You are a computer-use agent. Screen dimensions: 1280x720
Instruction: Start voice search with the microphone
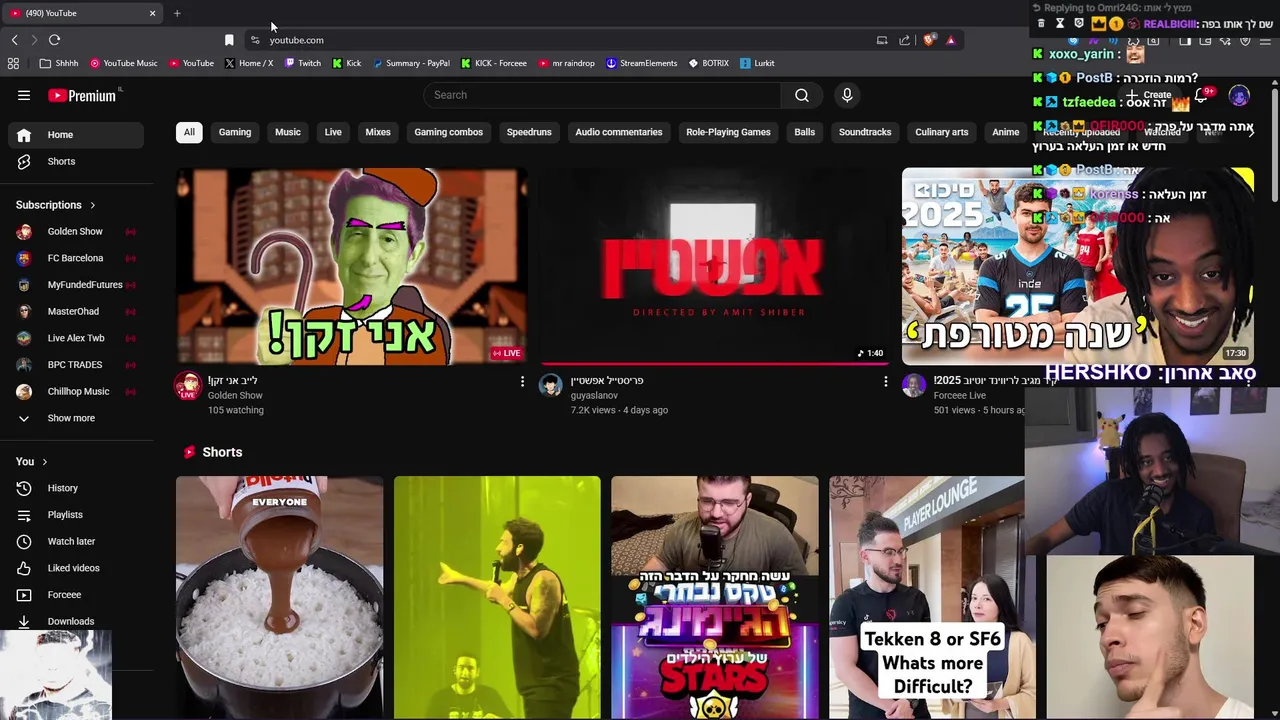tap(847, 95)
